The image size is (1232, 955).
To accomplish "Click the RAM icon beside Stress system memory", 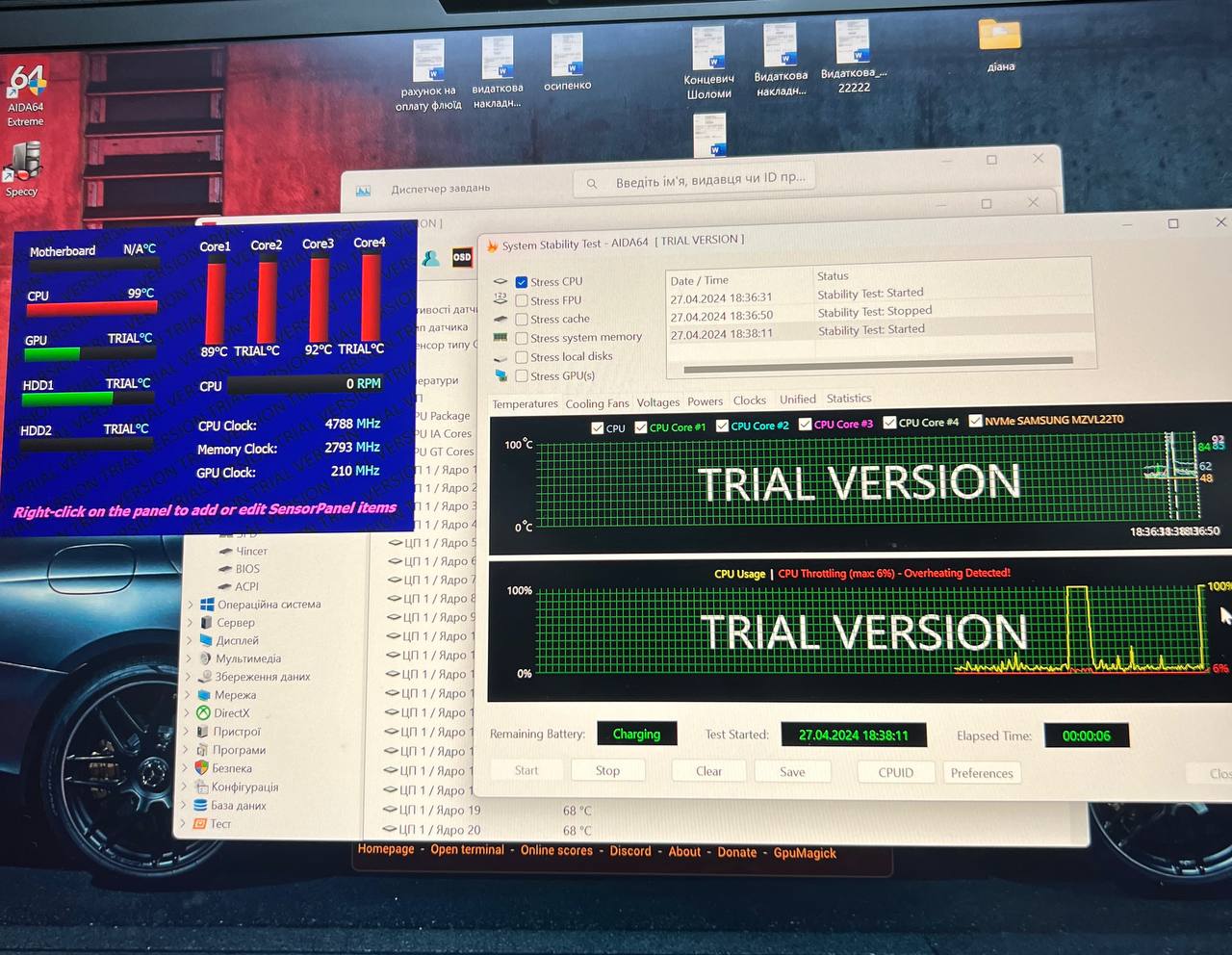I will (500, 338).
